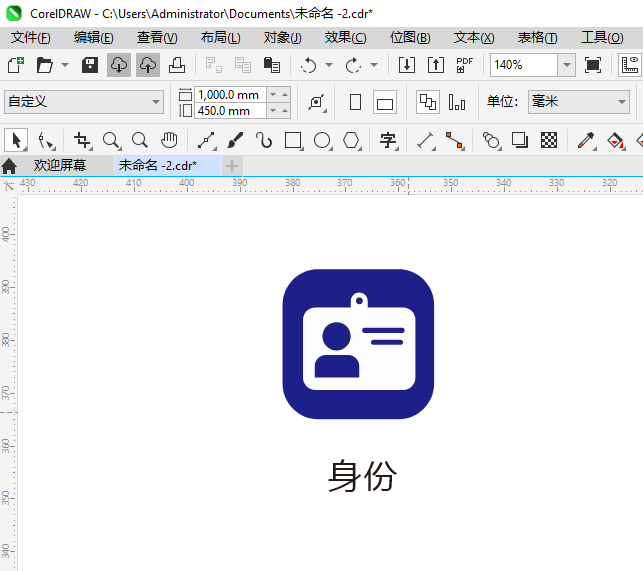Select the Ellipse tool
Screen dimensions: 643x571
[323, 140]
